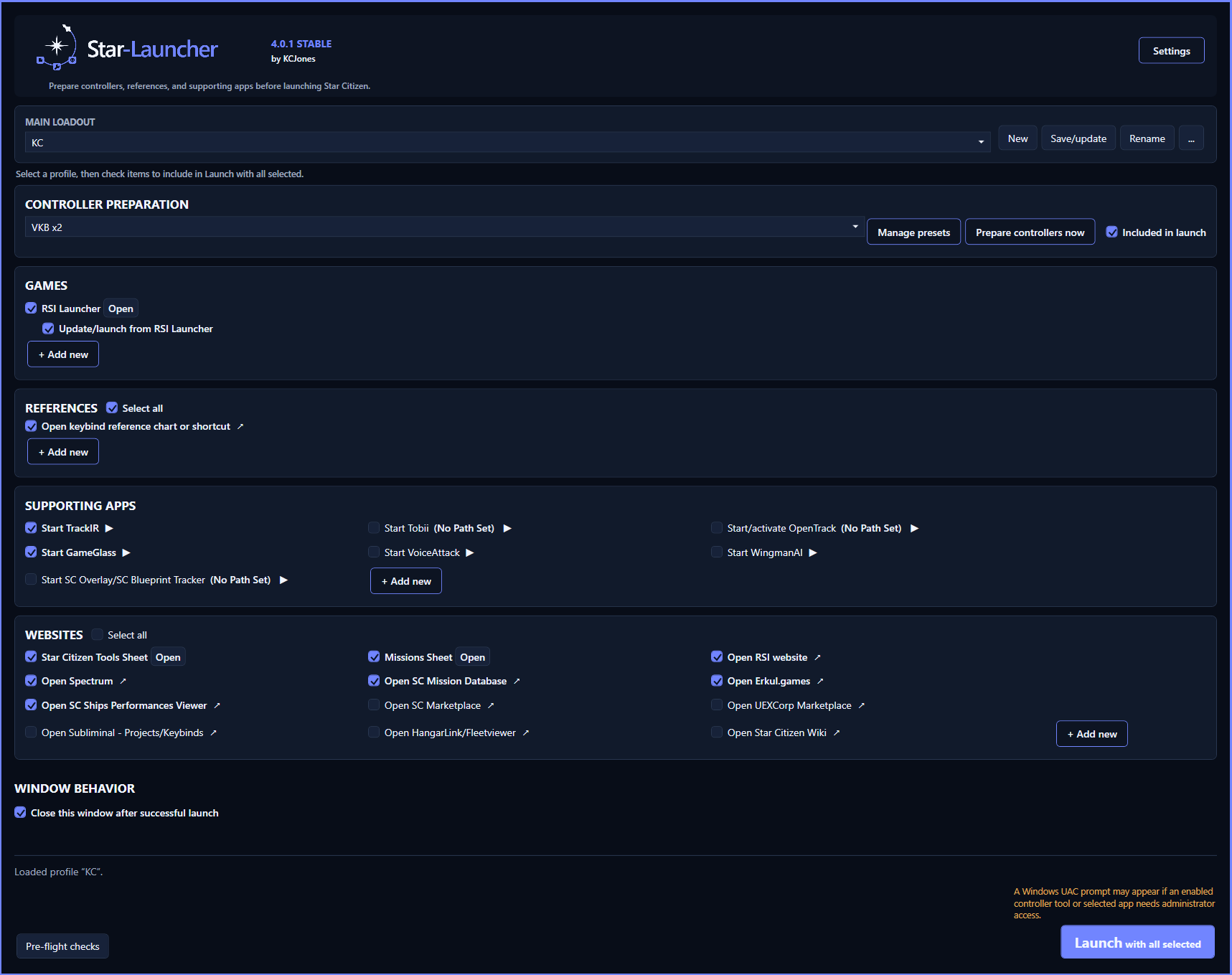Screen dimensions: 1232x975
Task: Click the "by KCJones" author text
Action: (293, 59)
